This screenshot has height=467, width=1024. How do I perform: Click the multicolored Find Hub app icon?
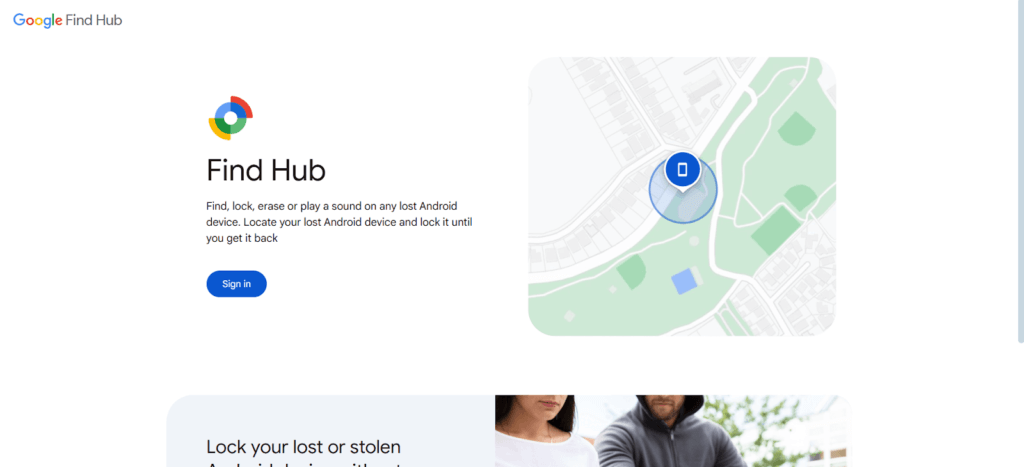(x=231, y=118)
